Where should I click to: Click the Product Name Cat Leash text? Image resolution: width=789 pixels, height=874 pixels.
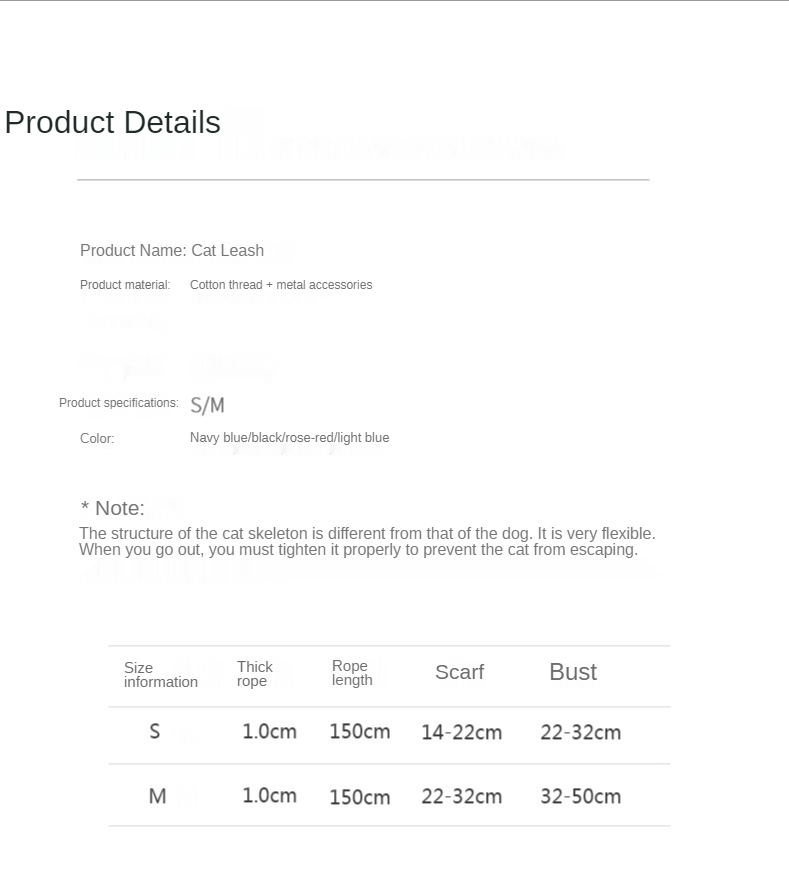click(x=172, y=250)
